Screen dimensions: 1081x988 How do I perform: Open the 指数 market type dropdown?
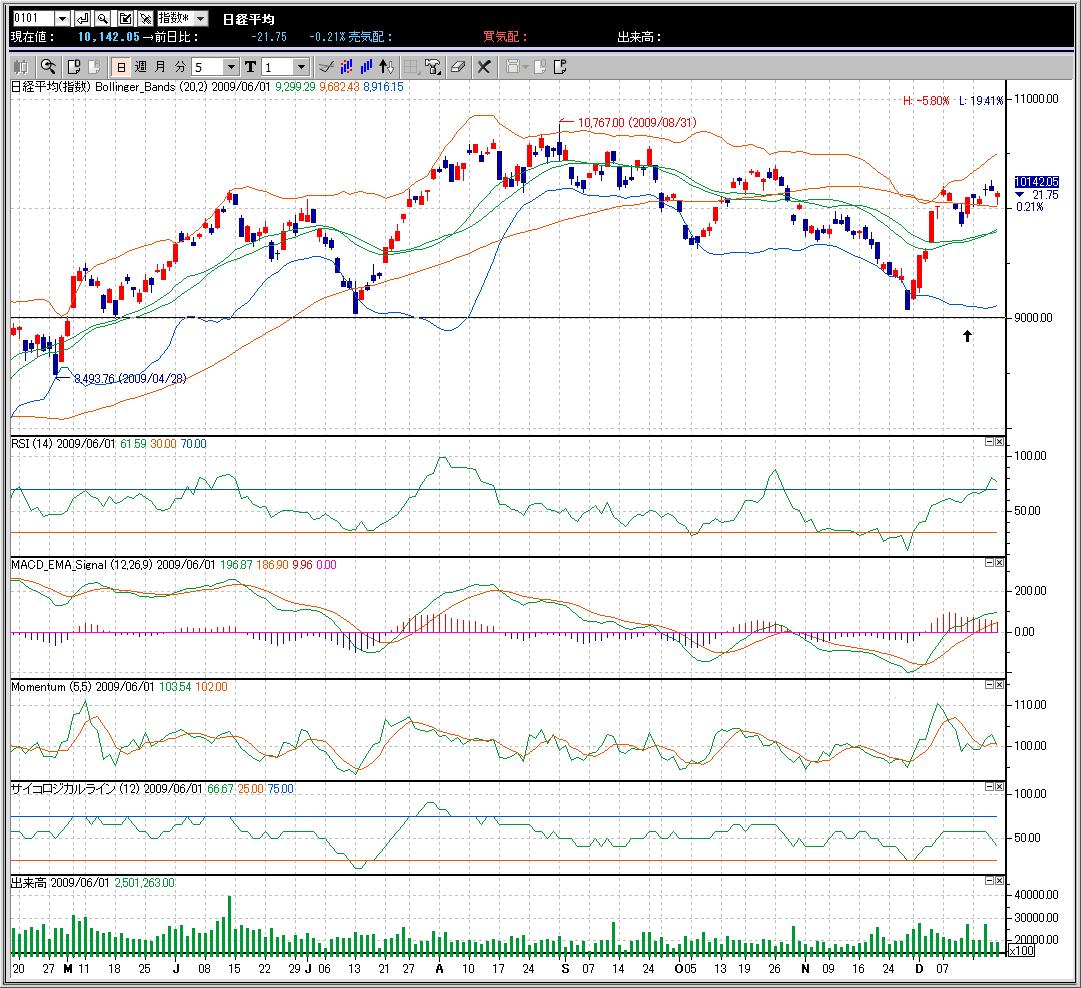pyautogui.click(x=200, y=19)
